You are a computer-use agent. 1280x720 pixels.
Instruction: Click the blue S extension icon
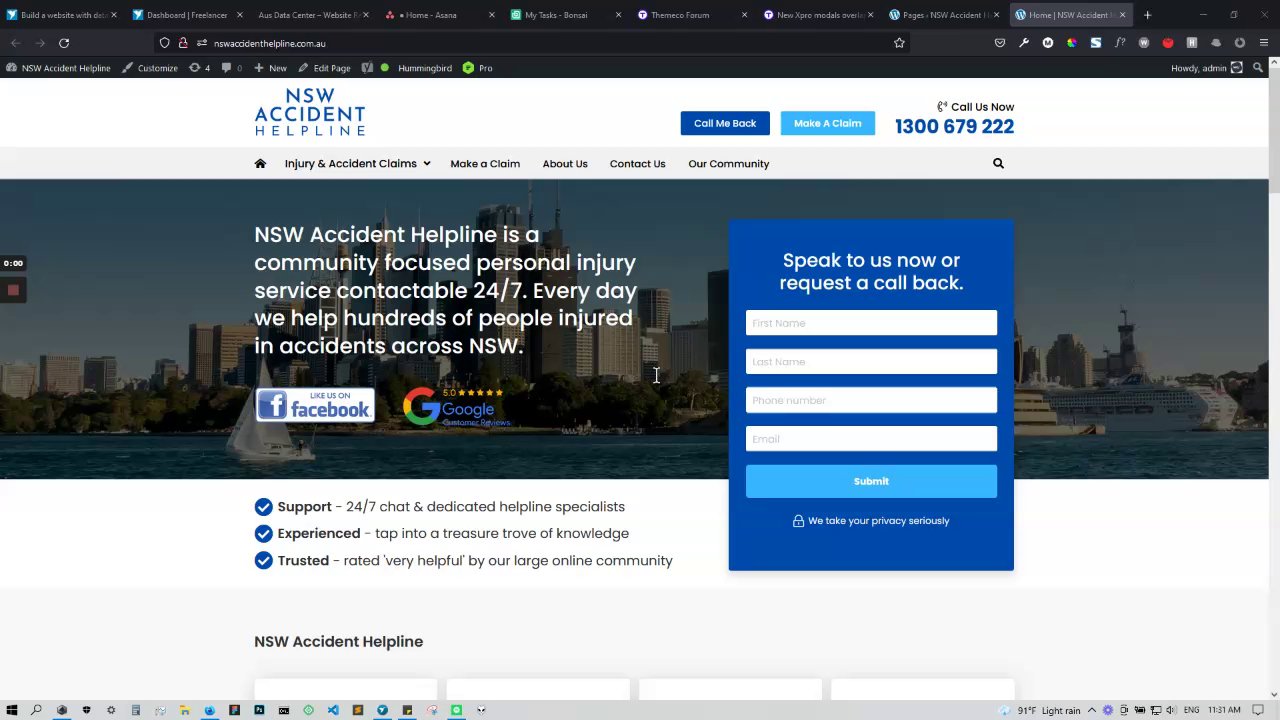click(1096, 43)
